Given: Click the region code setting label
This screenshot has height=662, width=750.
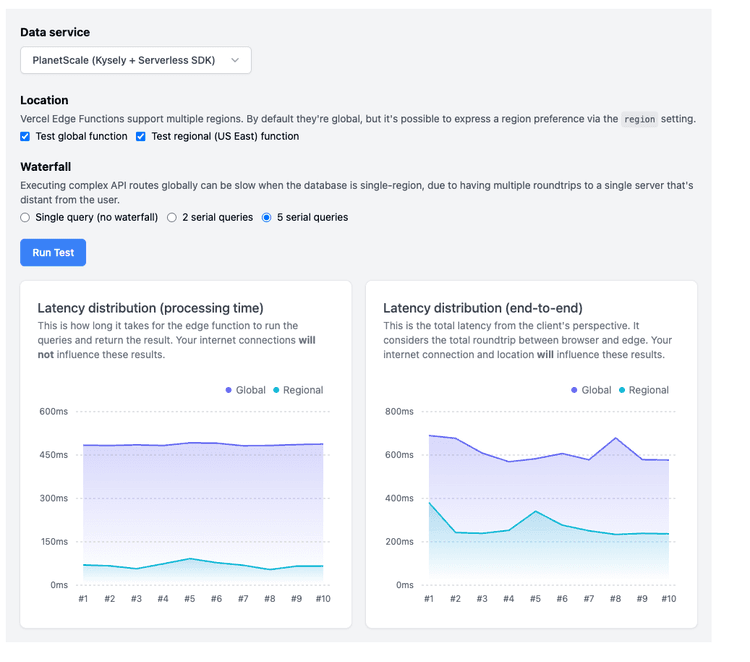Looking at the screenshot, I should pos(639,119).
